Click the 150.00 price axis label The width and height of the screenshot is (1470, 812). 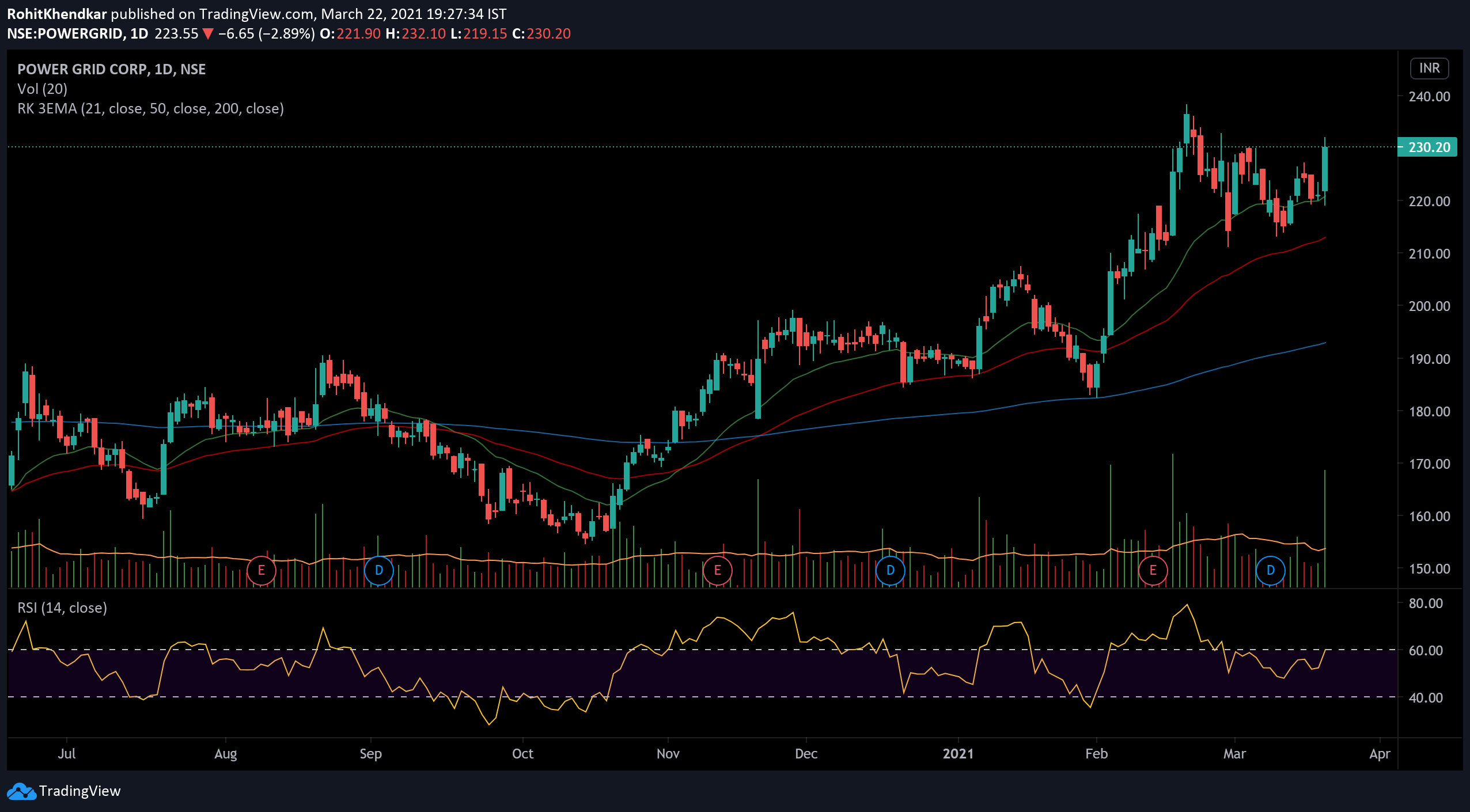[1429, 568]
